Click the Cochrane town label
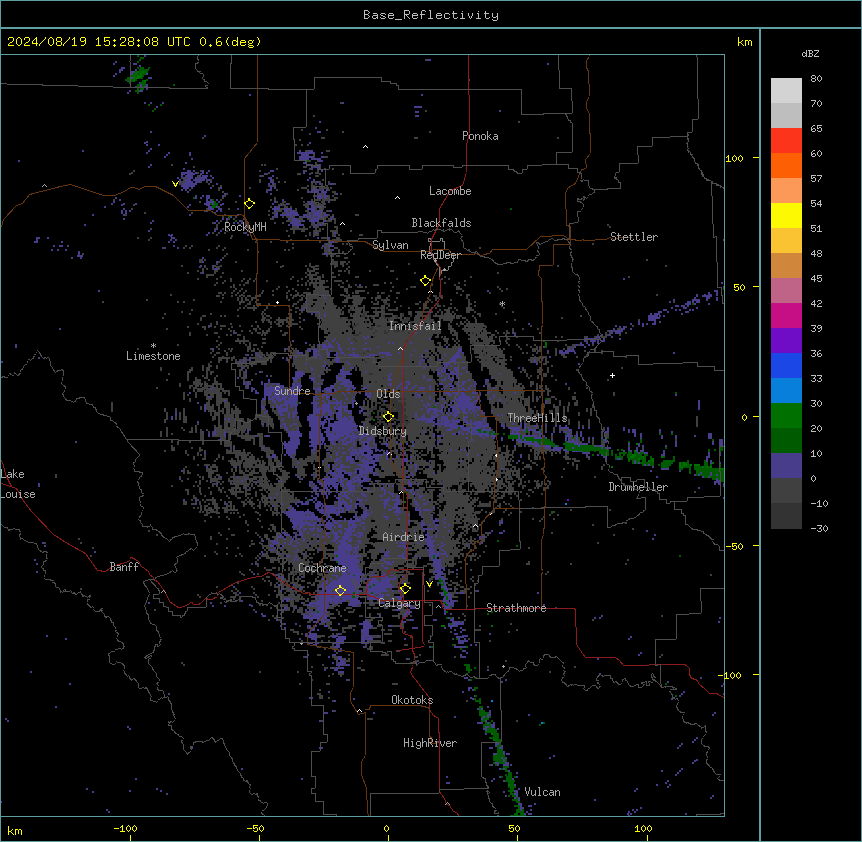 322,568
